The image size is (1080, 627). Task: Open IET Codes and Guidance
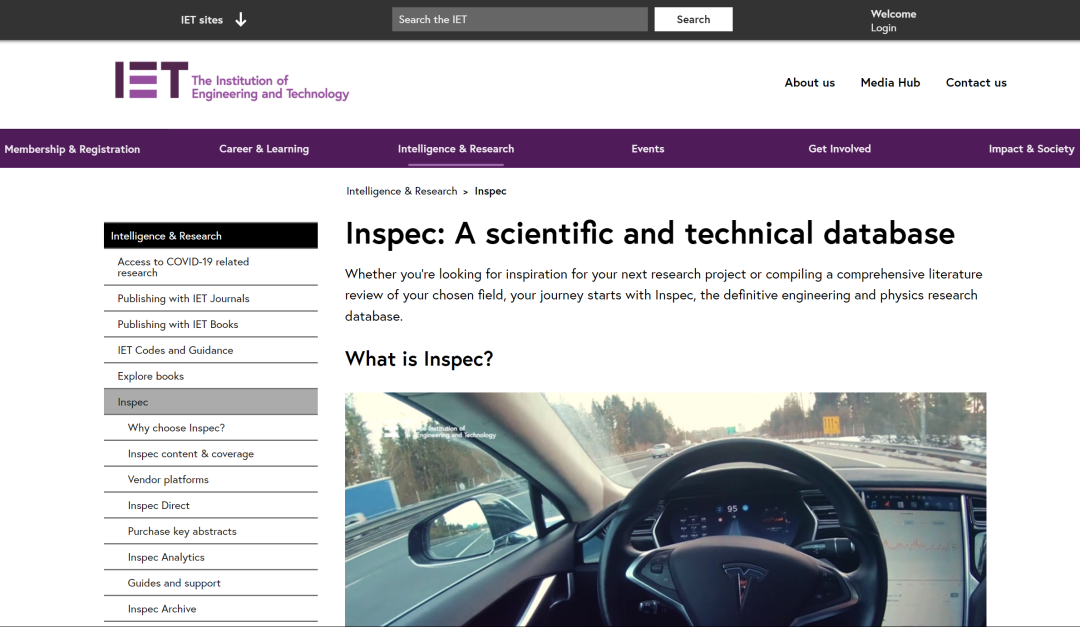[x=211, y=350]
